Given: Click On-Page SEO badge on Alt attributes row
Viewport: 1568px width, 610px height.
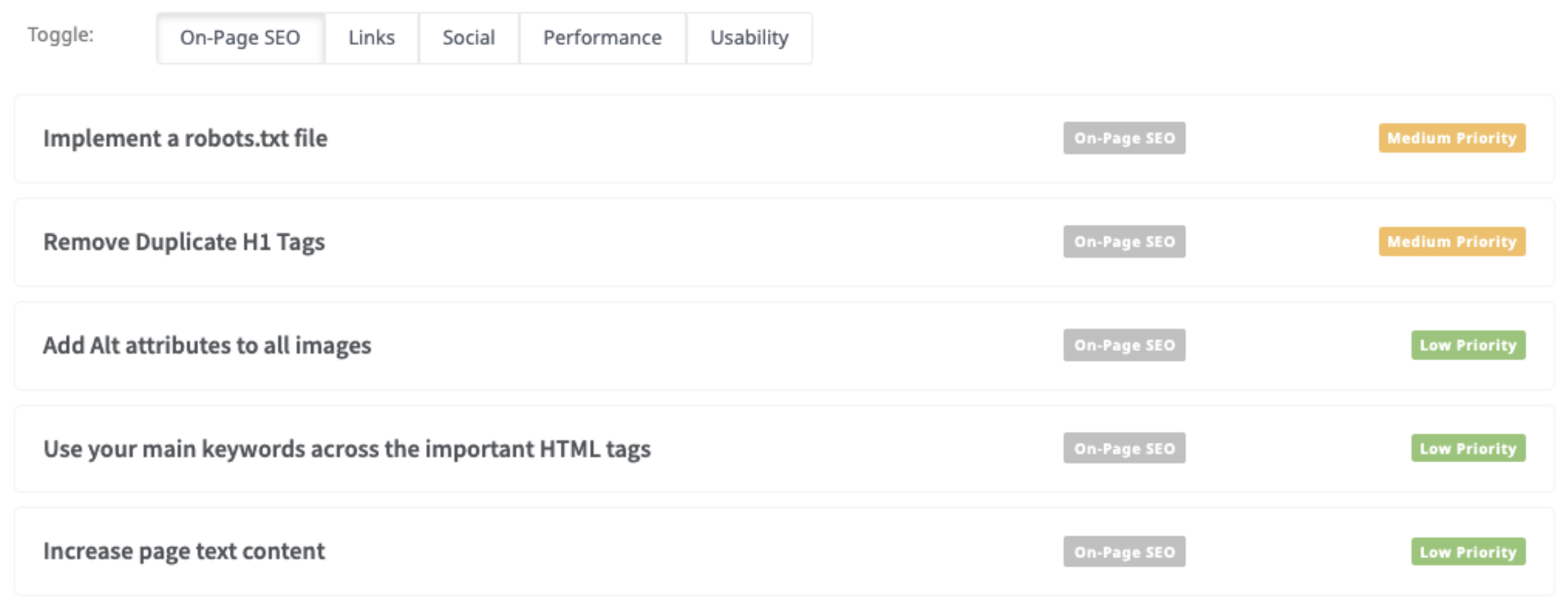Looking at the screenshot, I should coord(1124,345).
